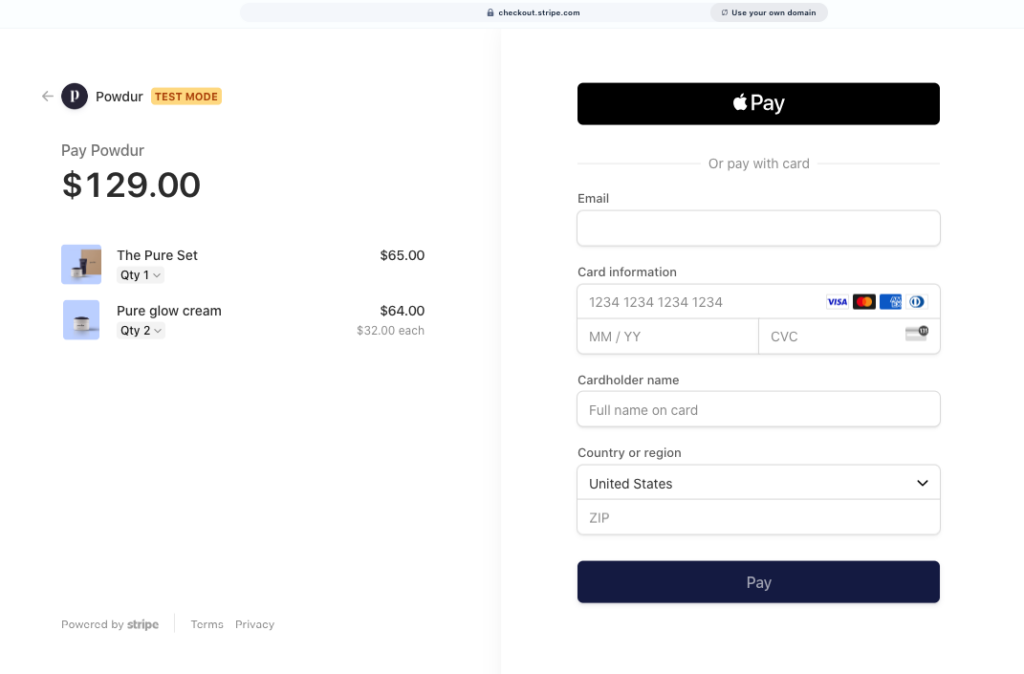Click the CVC card hint icon
Image resolution: width=1024 pixels, height=674 pixels.
coord(916,334)
